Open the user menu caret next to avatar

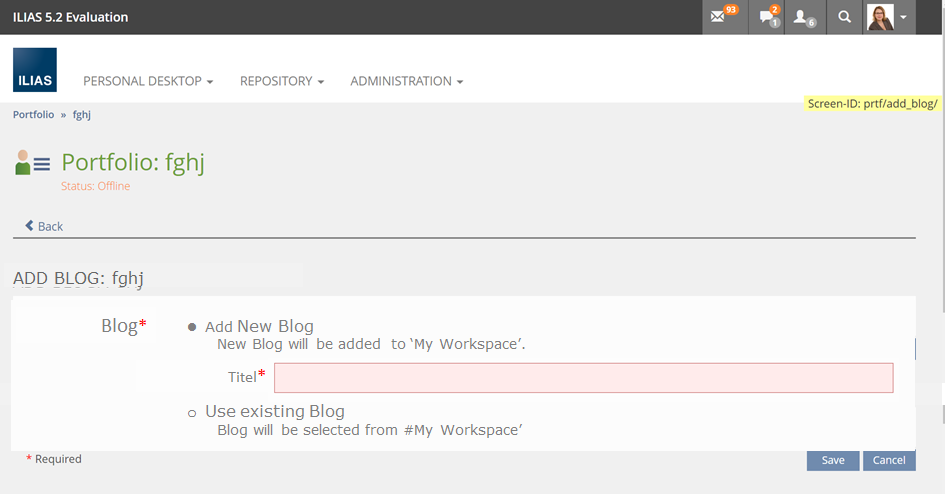coord(904,17)
